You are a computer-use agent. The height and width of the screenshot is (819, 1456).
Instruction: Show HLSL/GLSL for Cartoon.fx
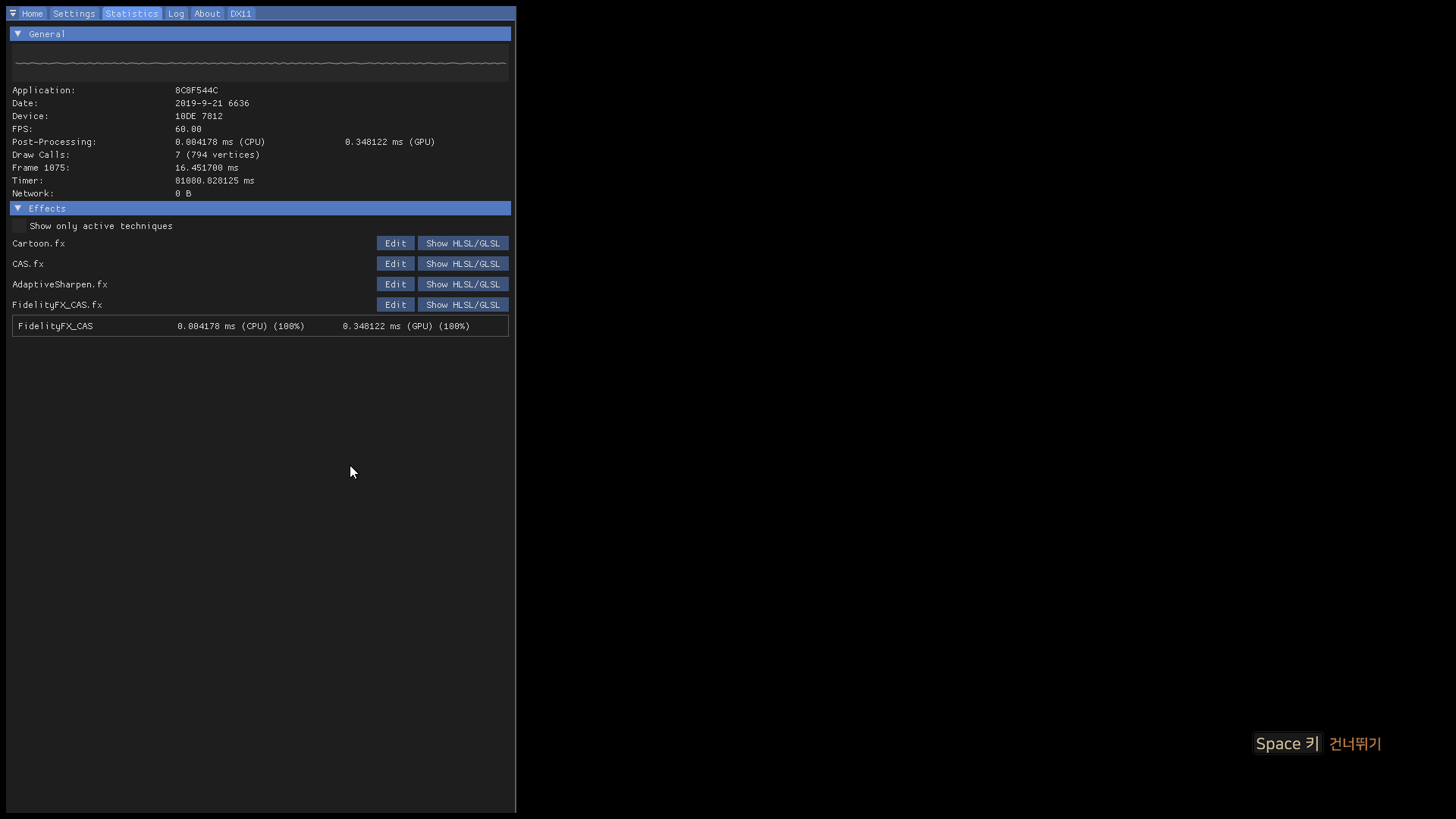(463, 243)
